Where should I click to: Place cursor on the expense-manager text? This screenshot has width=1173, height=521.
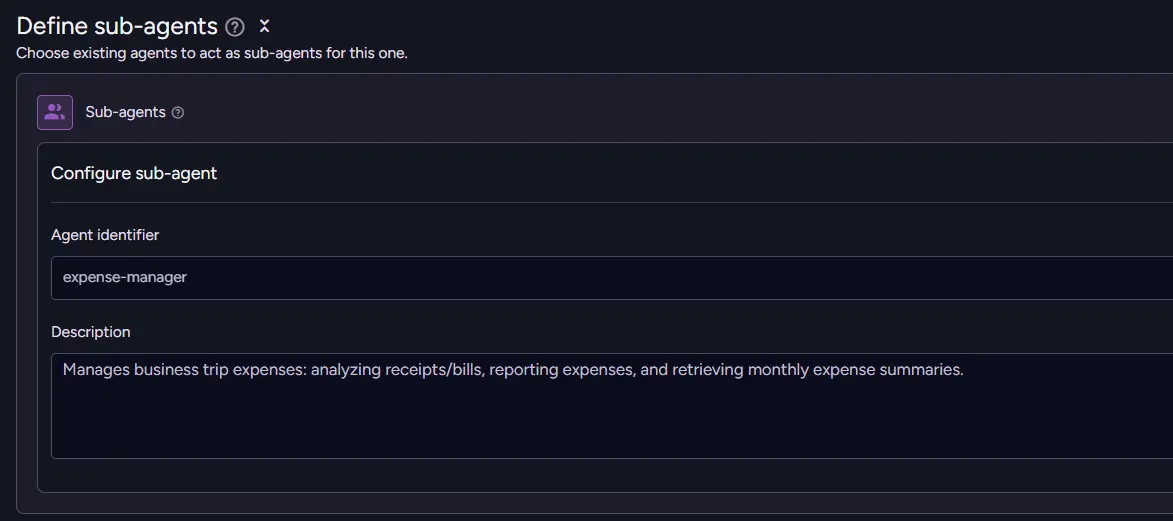click(125, 277)
